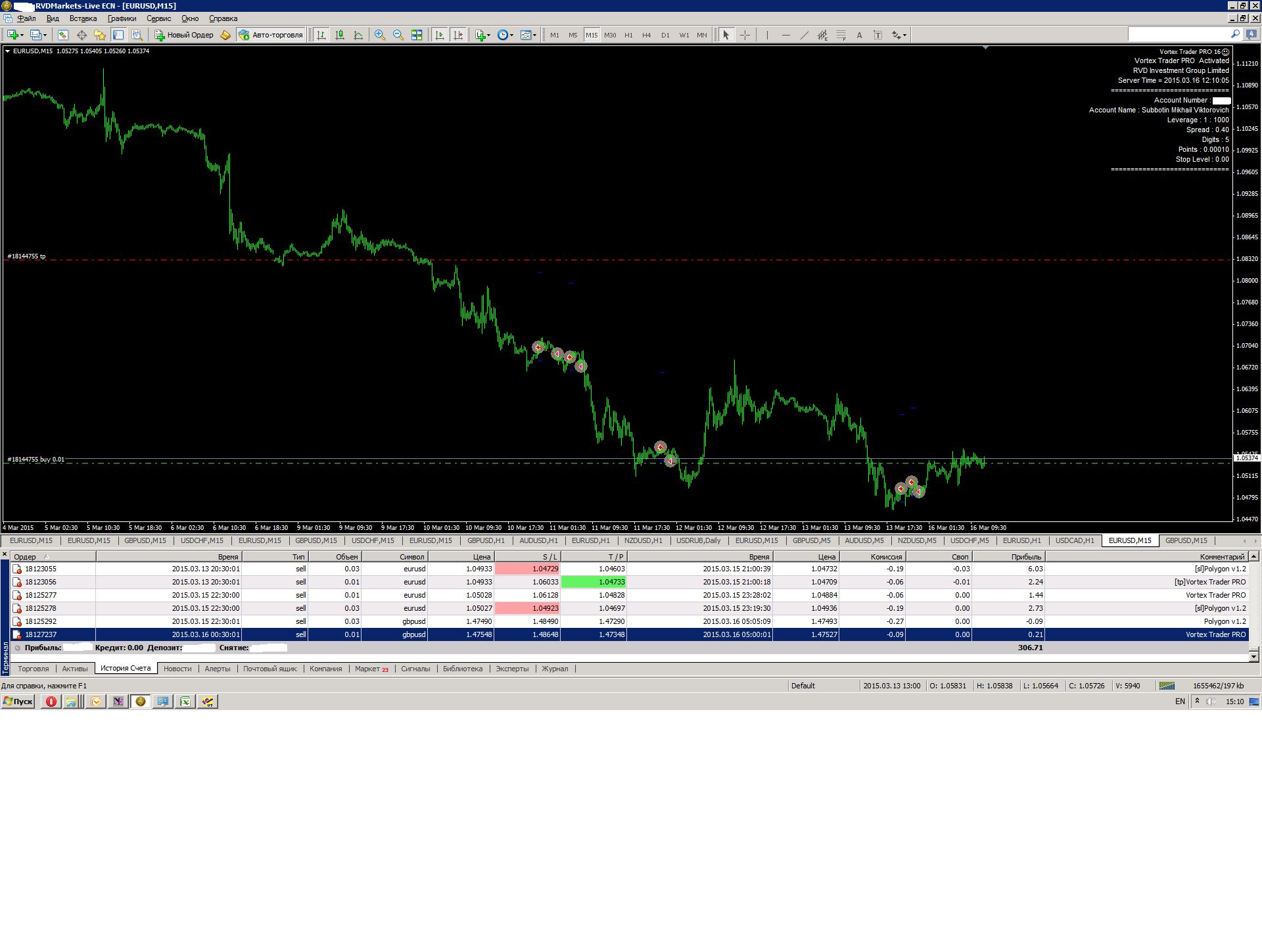The image size is (1262, 952).
Task: Toggle chart shift icon
Action: coord(458,35)
